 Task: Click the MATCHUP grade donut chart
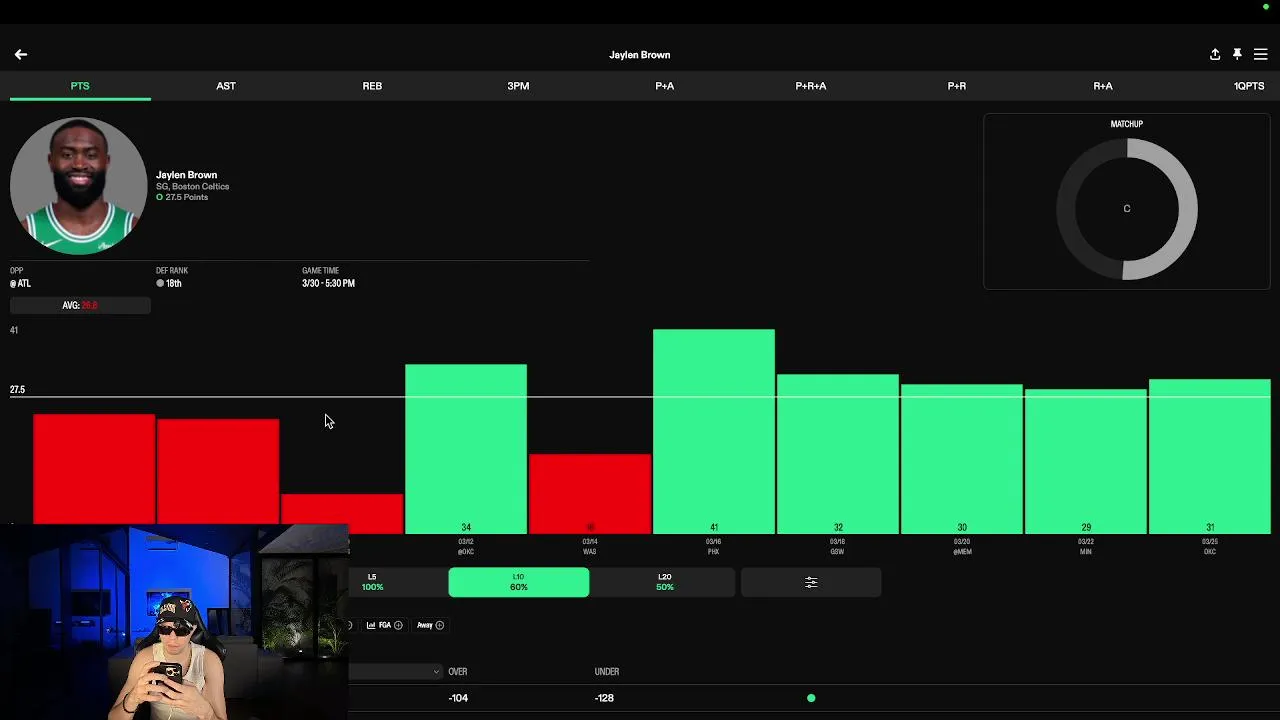point(1127,209)
